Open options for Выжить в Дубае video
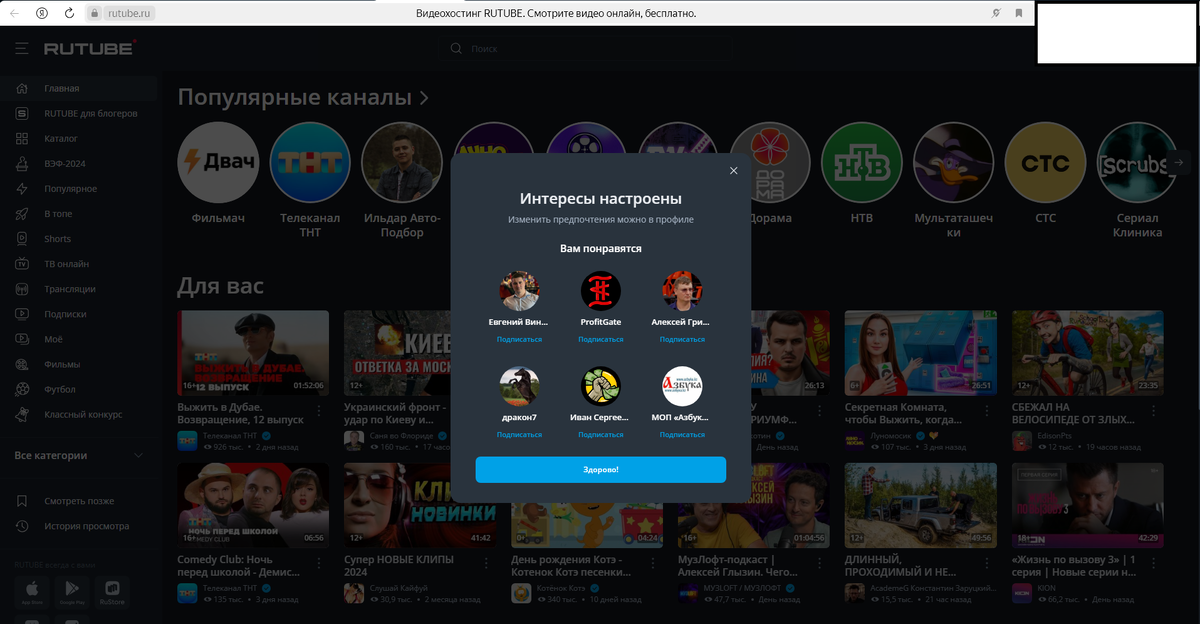This screenshot has width=1200, height=624. [319, 410]
